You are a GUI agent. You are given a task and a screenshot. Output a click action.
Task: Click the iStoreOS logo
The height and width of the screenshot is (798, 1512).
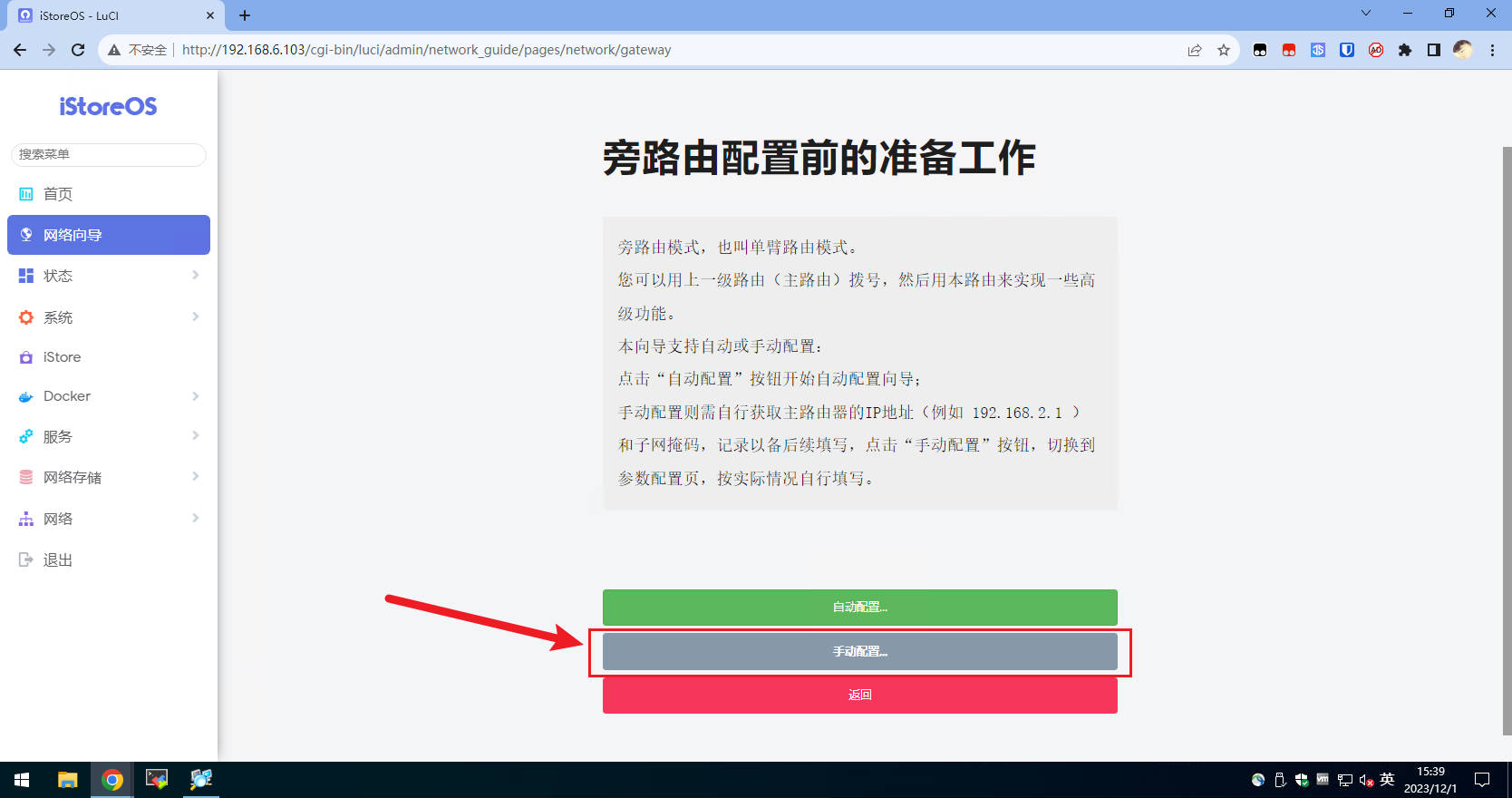(109, 107)
